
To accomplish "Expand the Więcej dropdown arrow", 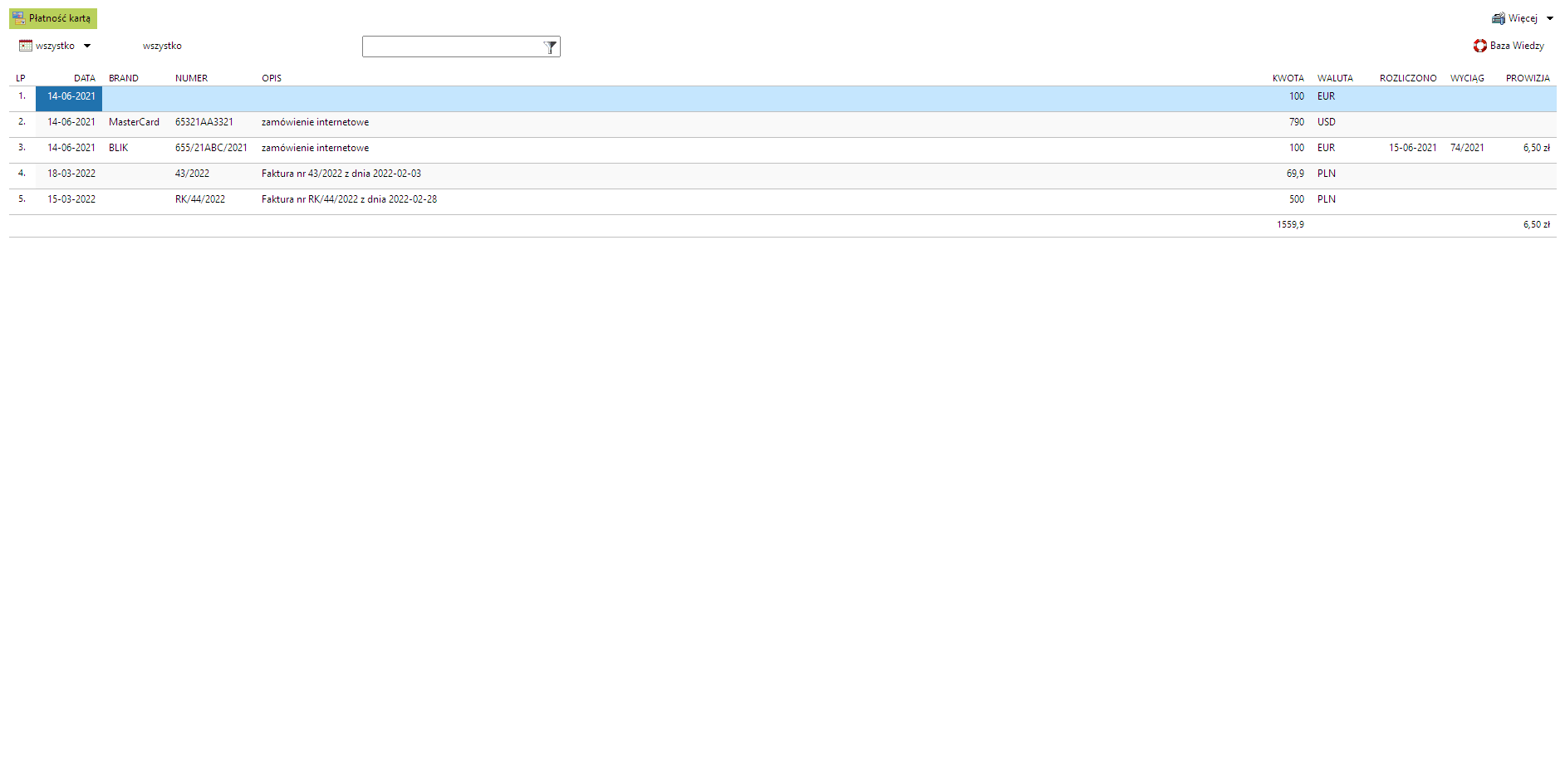I will pos(1550,18).
